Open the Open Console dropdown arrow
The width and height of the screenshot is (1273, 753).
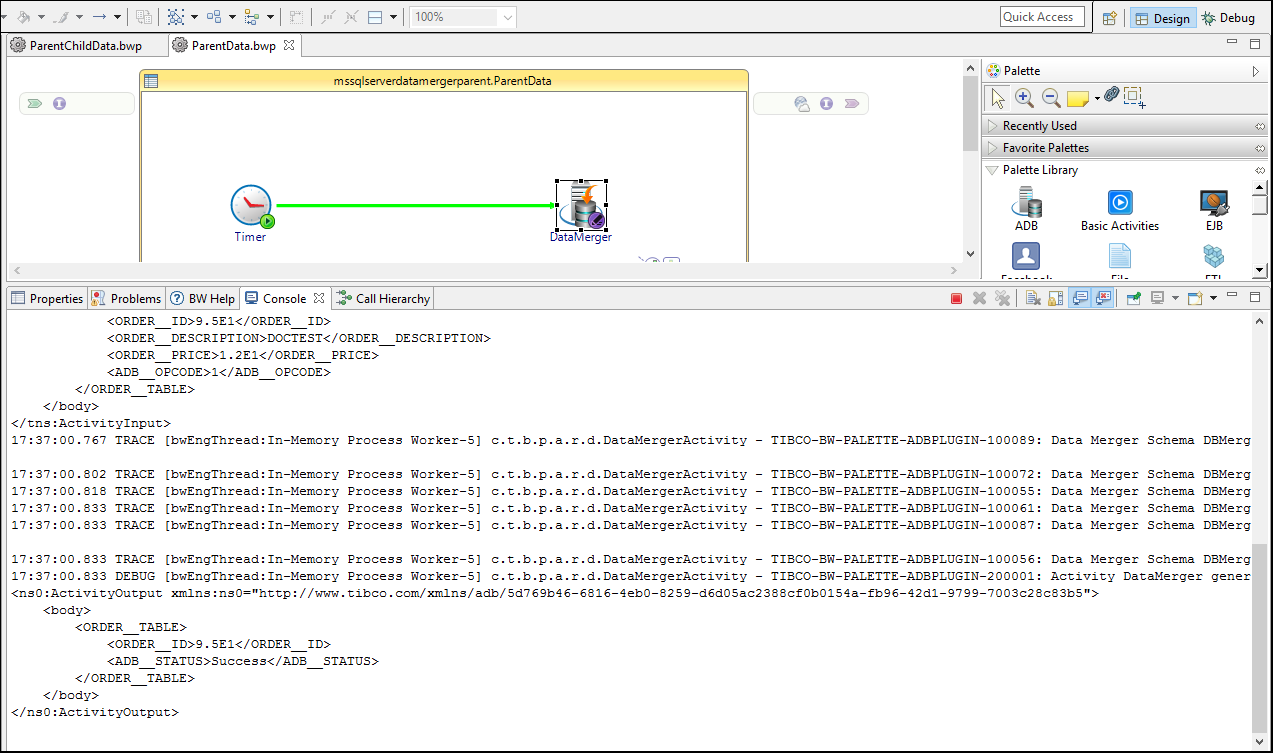pos(1213,298)
